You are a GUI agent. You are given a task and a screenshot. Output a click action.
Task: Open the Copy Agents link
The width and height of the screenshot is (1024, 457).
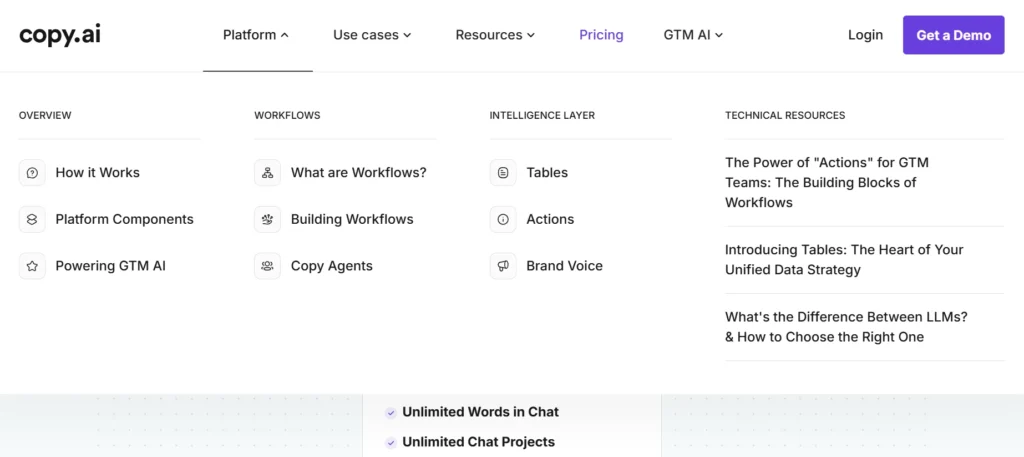click(332, 266)
